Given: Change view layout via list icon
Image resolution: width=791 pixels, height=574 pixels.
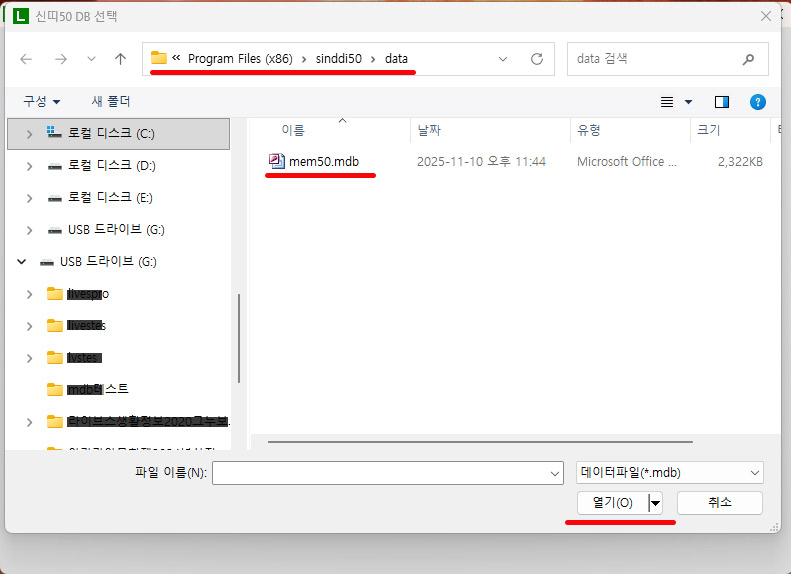Looking at the screenshot, I should click(668, 102).
